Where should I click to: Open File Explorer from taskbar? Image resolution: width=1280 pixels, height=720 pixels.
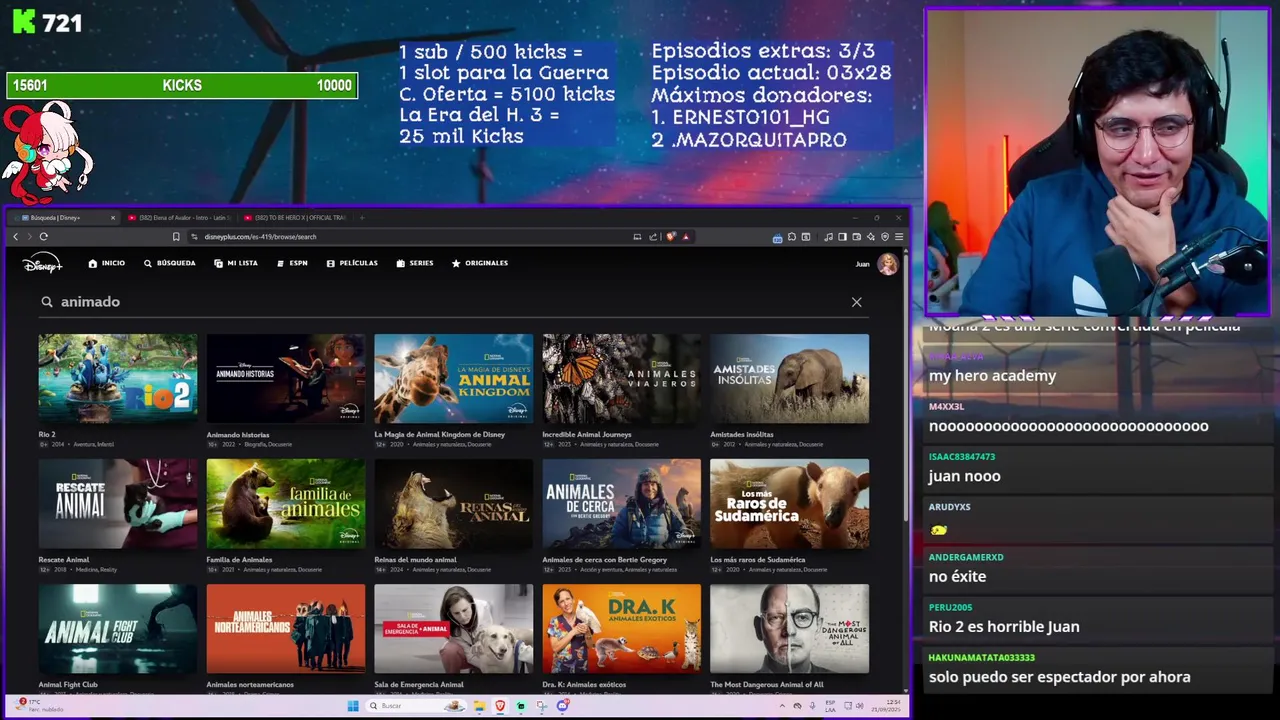tap(480, 706)
